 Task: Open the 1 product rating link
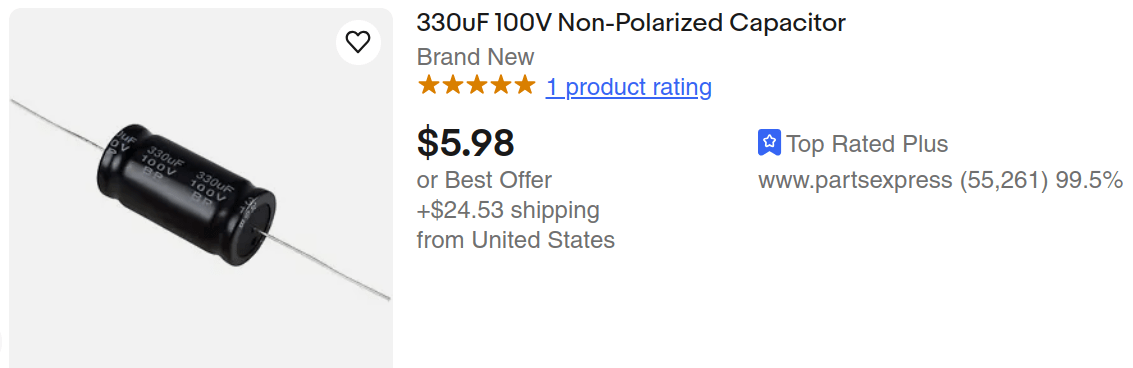[629, 87]
